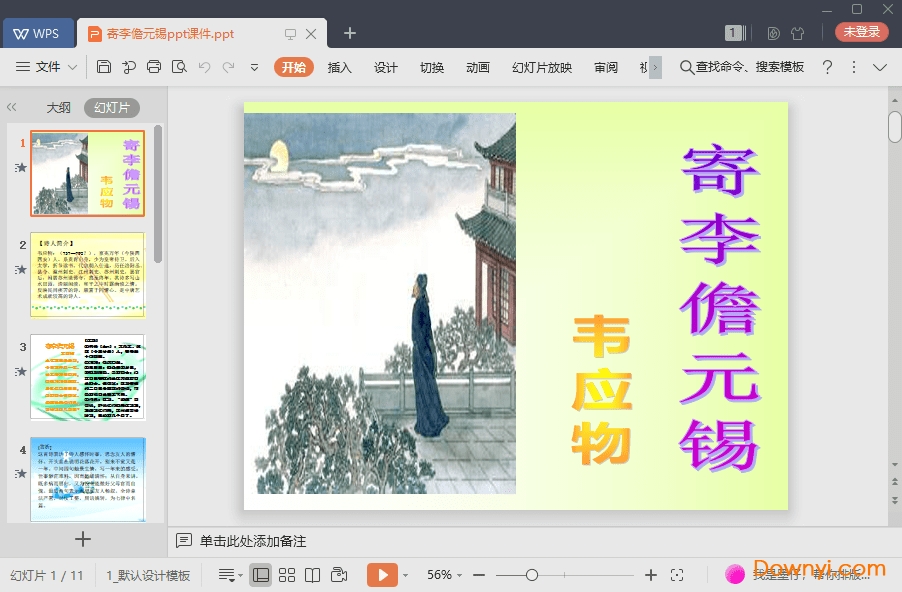Switch to reading view layout
The width and height of the screenshot is (902, 592).
point(313,575)
